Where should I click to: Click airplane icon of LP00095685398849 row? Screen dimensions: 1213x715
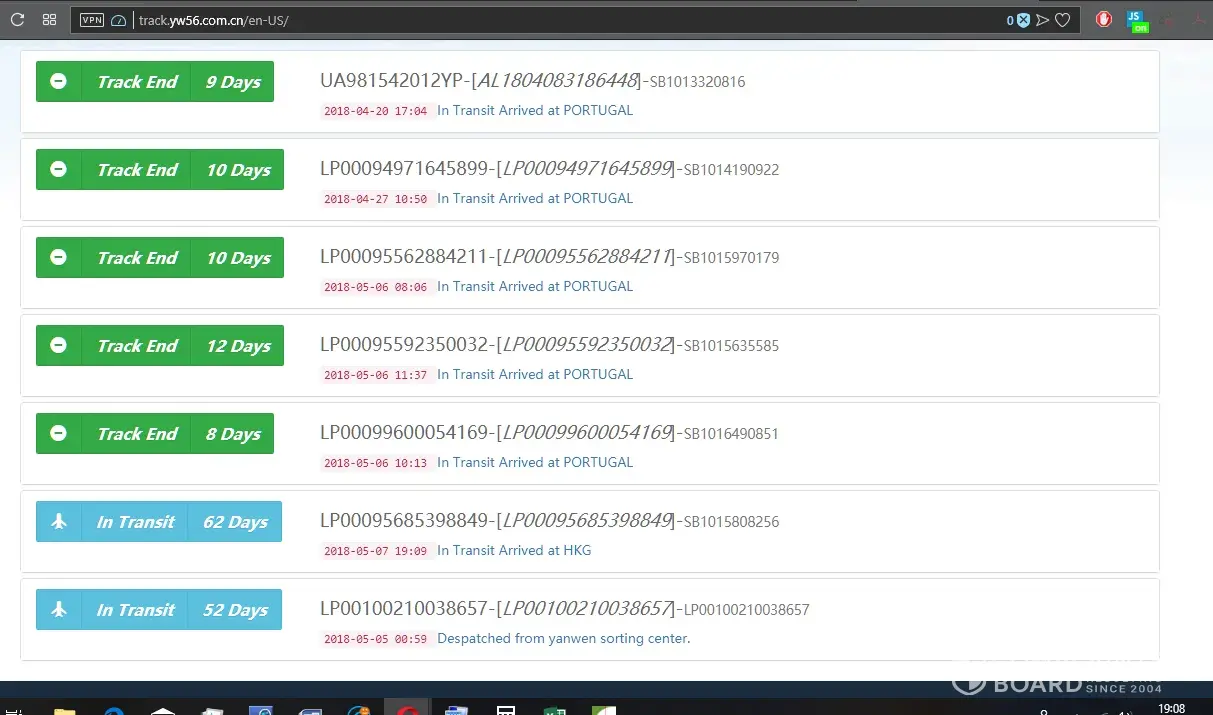click(59, 522)
